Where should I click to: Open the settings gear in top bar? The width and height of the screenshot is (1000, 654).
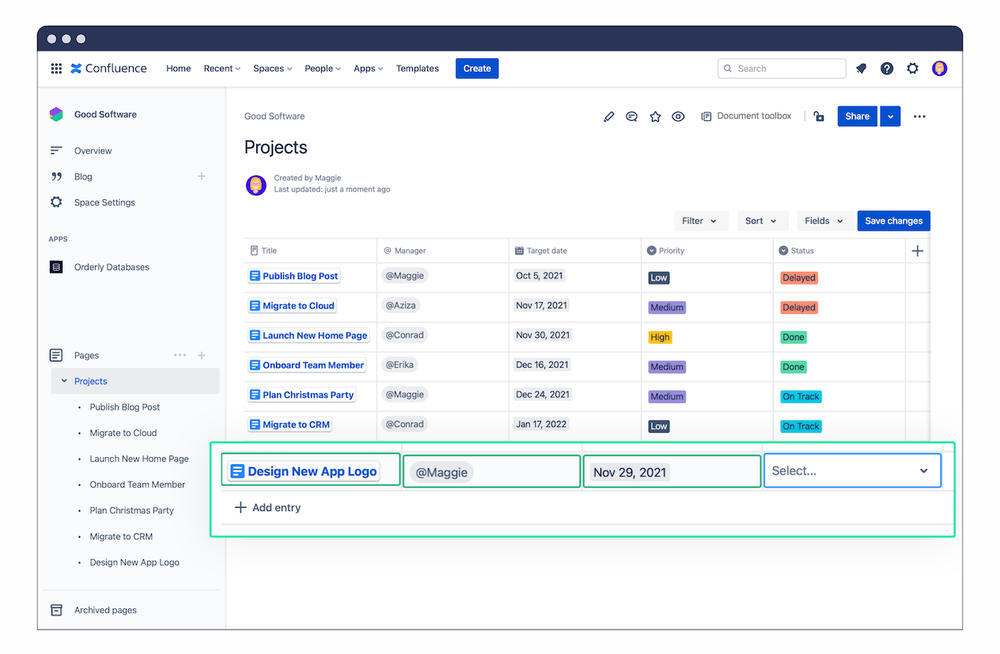pyautogui.click(x=913, y=68)
